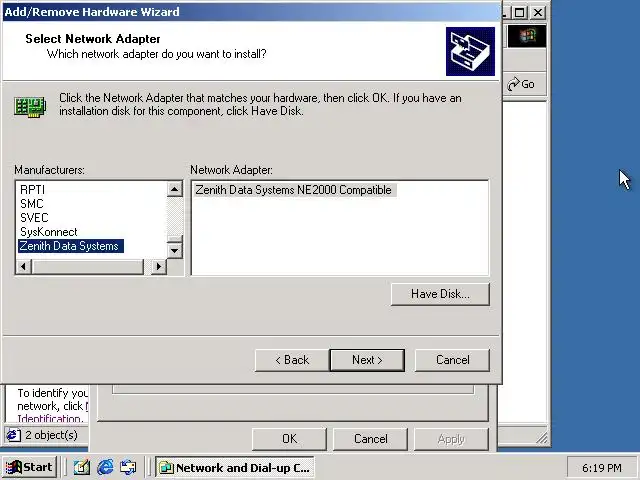Select Zenith Data Systems manufacturer

click(x=71, y=246)
